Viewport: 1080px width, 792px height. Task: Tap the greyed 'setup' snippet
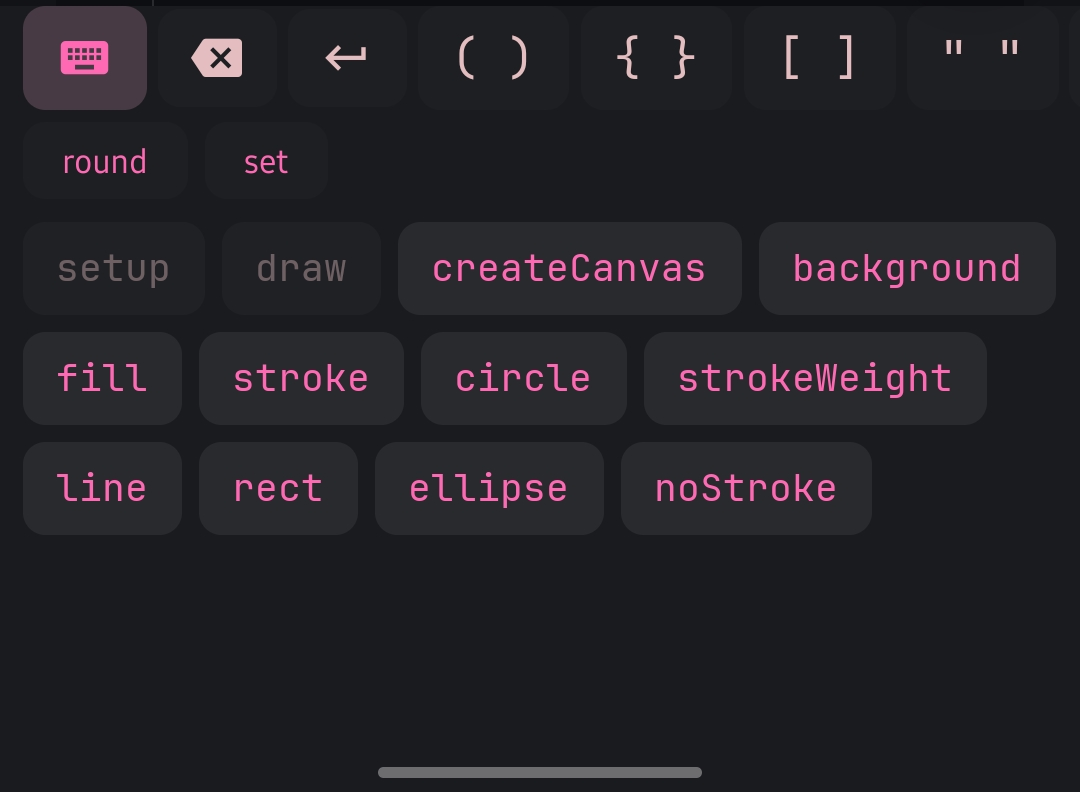coord(114,269)
